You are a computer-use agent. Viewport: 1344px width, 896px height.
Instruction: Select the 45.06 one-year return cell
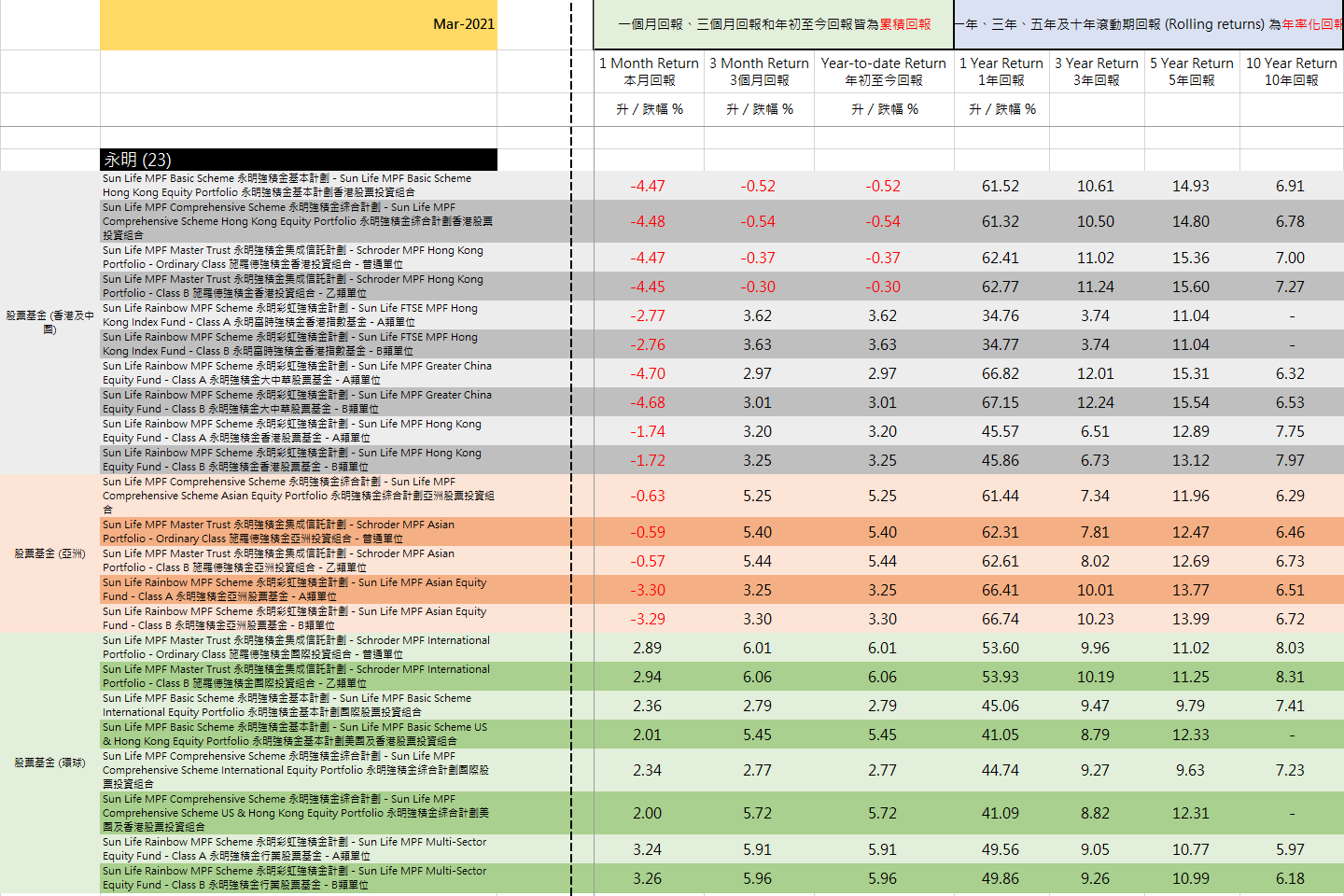(x=1001, y=706)
